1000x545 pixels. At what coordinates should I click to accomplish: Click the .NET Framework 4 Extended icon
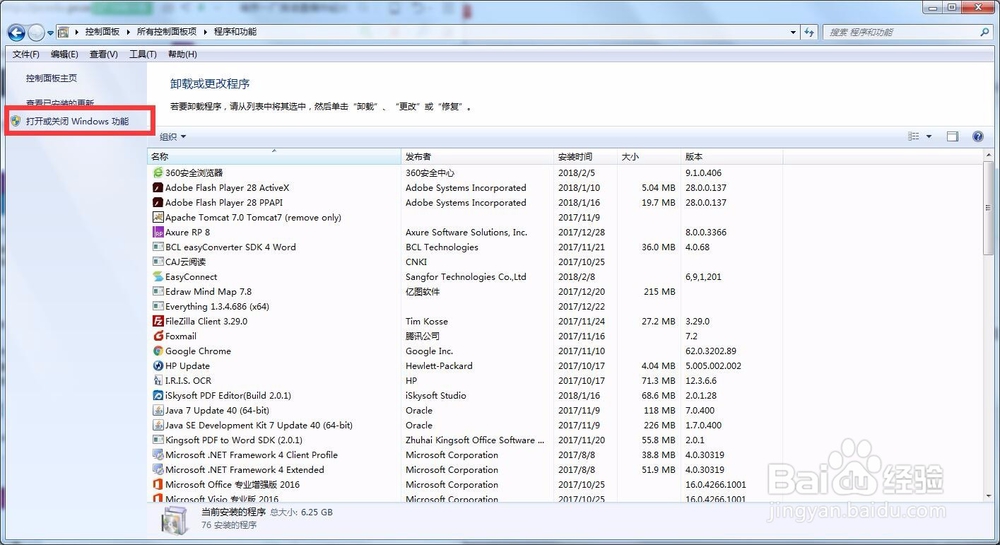click(158, 469)
